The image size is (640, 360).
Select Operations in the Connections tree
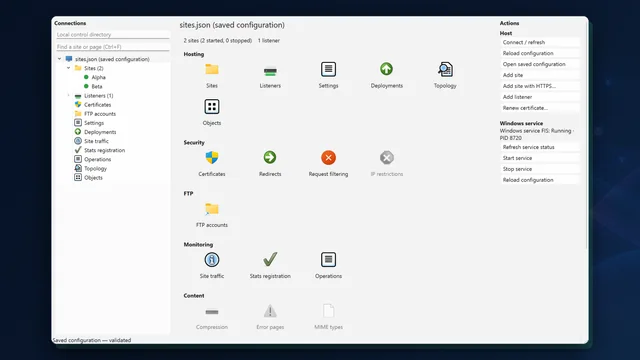pos(98,159)
